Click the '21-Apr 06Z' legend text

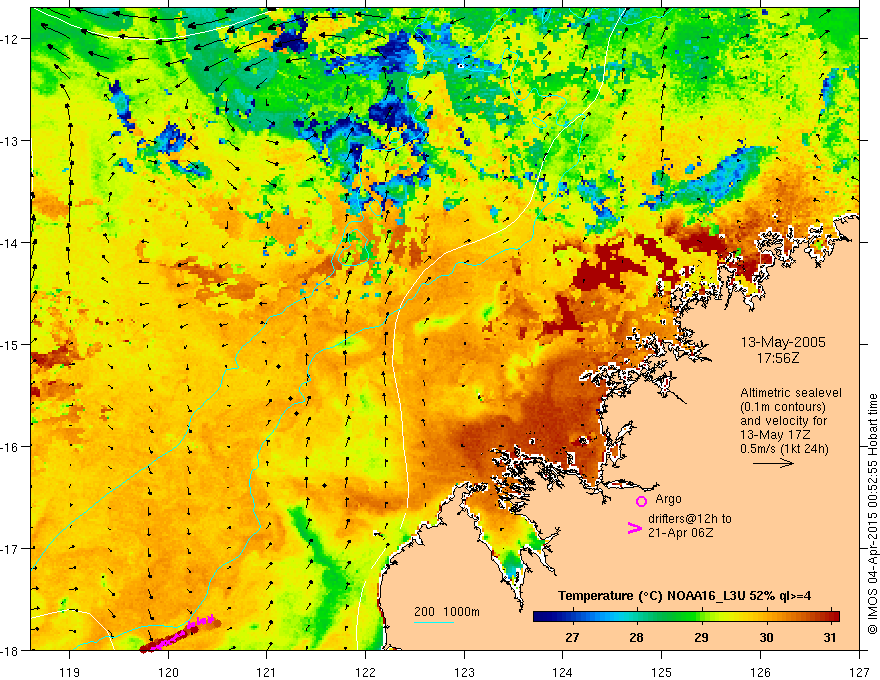click(x=680, y=533)
